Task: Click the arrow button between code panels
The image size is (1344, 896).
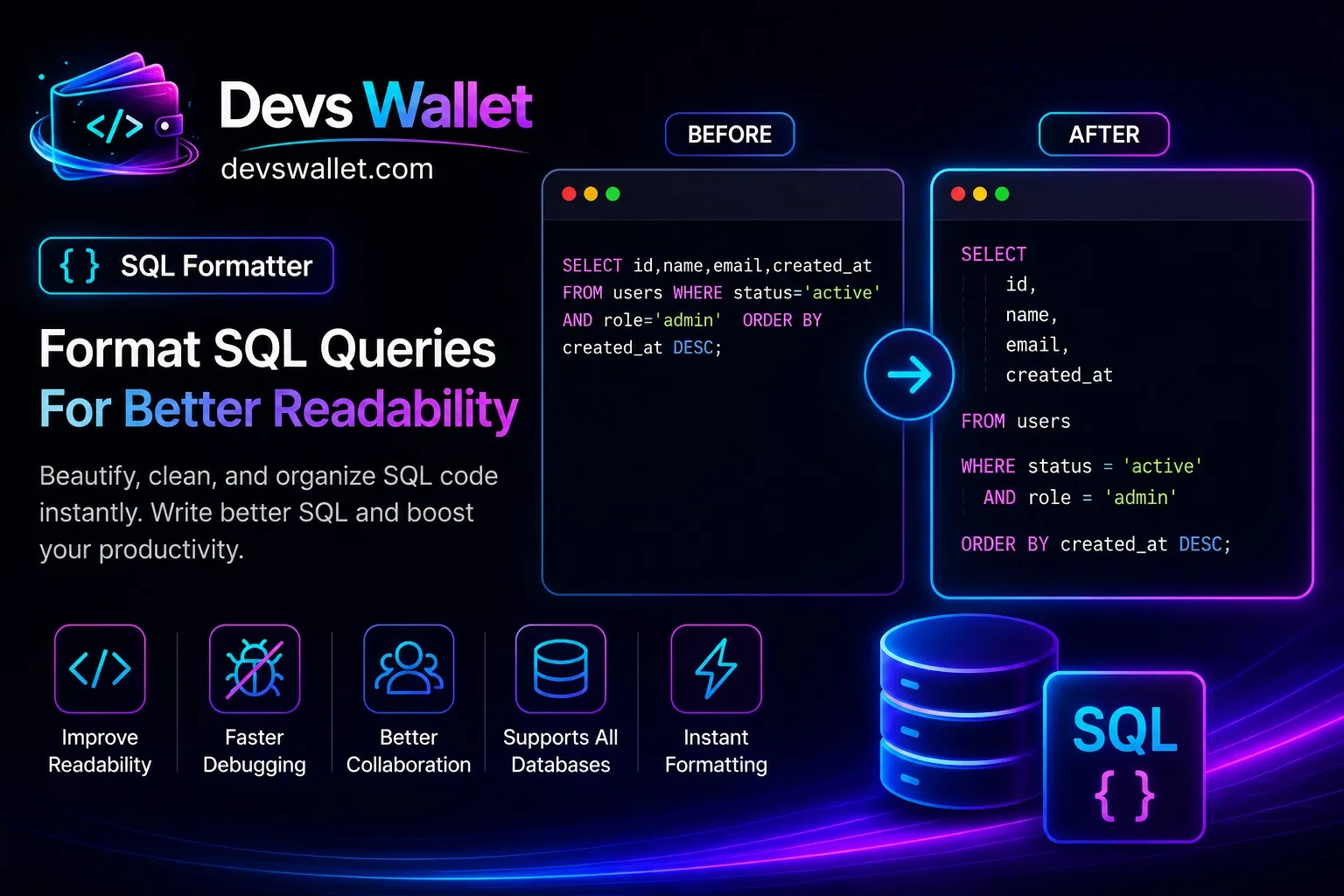Action: 909,374
